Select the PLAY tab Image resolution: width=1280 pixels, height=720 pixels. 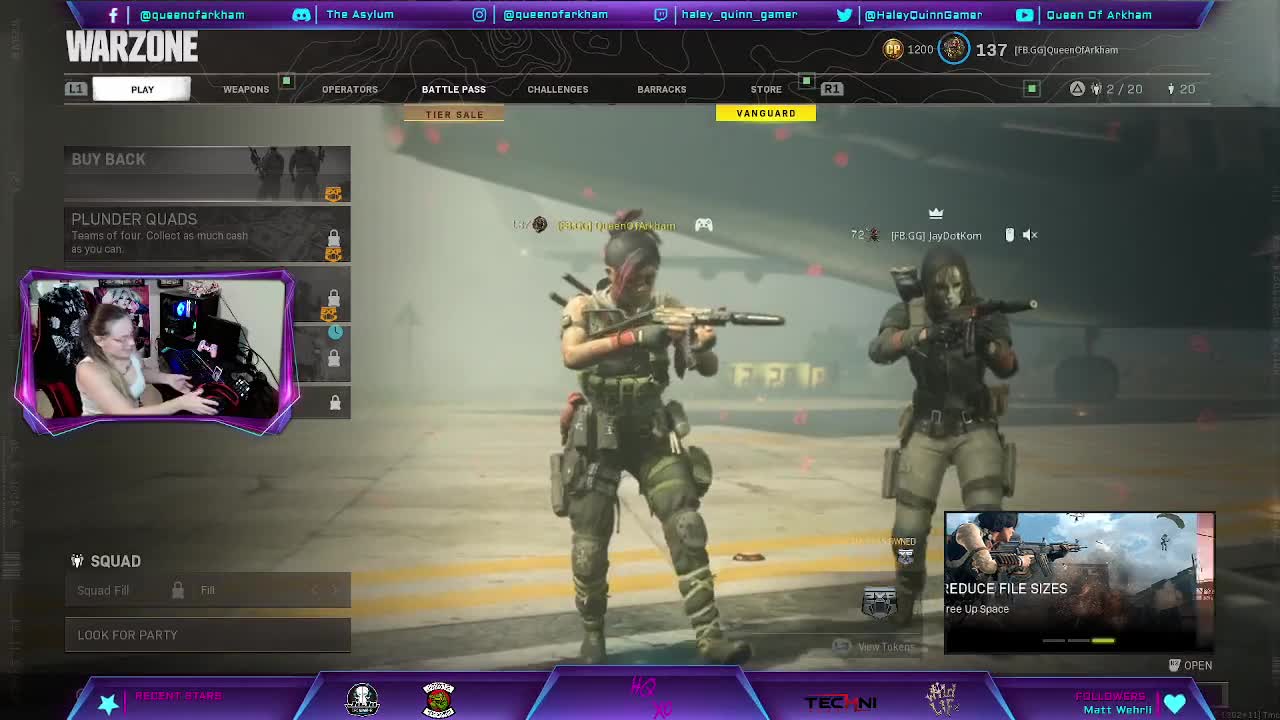(142, 89)
